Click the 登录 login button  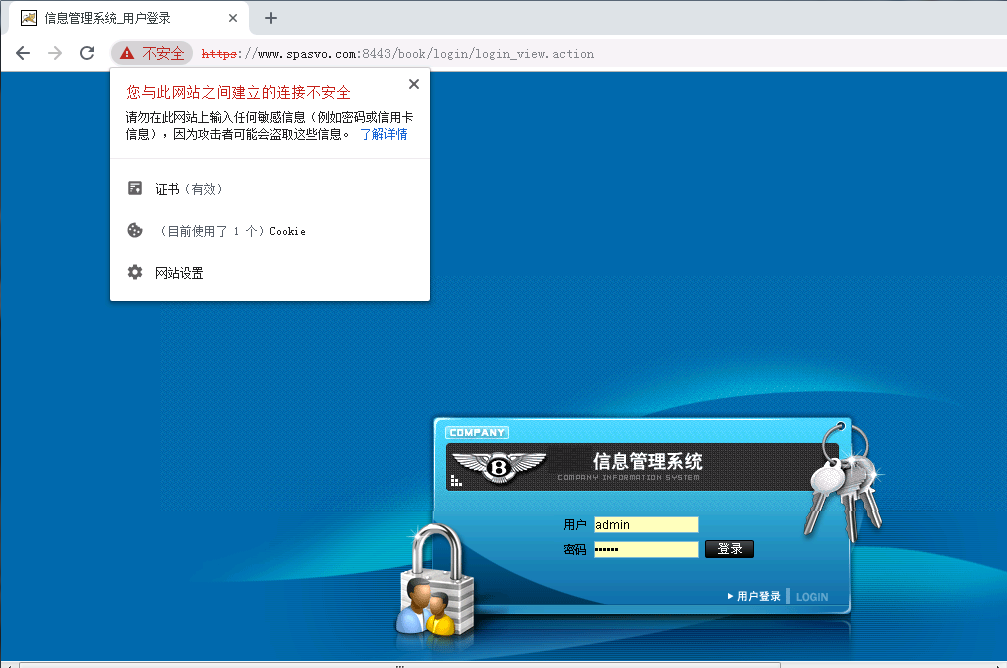click(x=729, y=549)
